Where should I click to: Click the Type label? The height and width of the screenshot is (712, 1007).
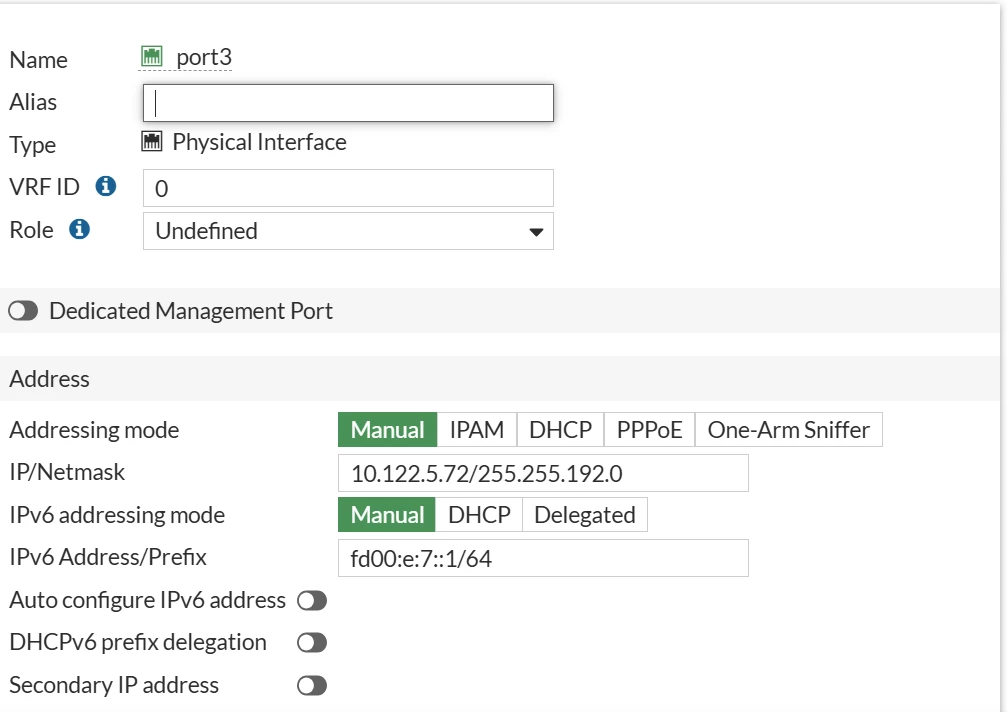pos(33,145)
